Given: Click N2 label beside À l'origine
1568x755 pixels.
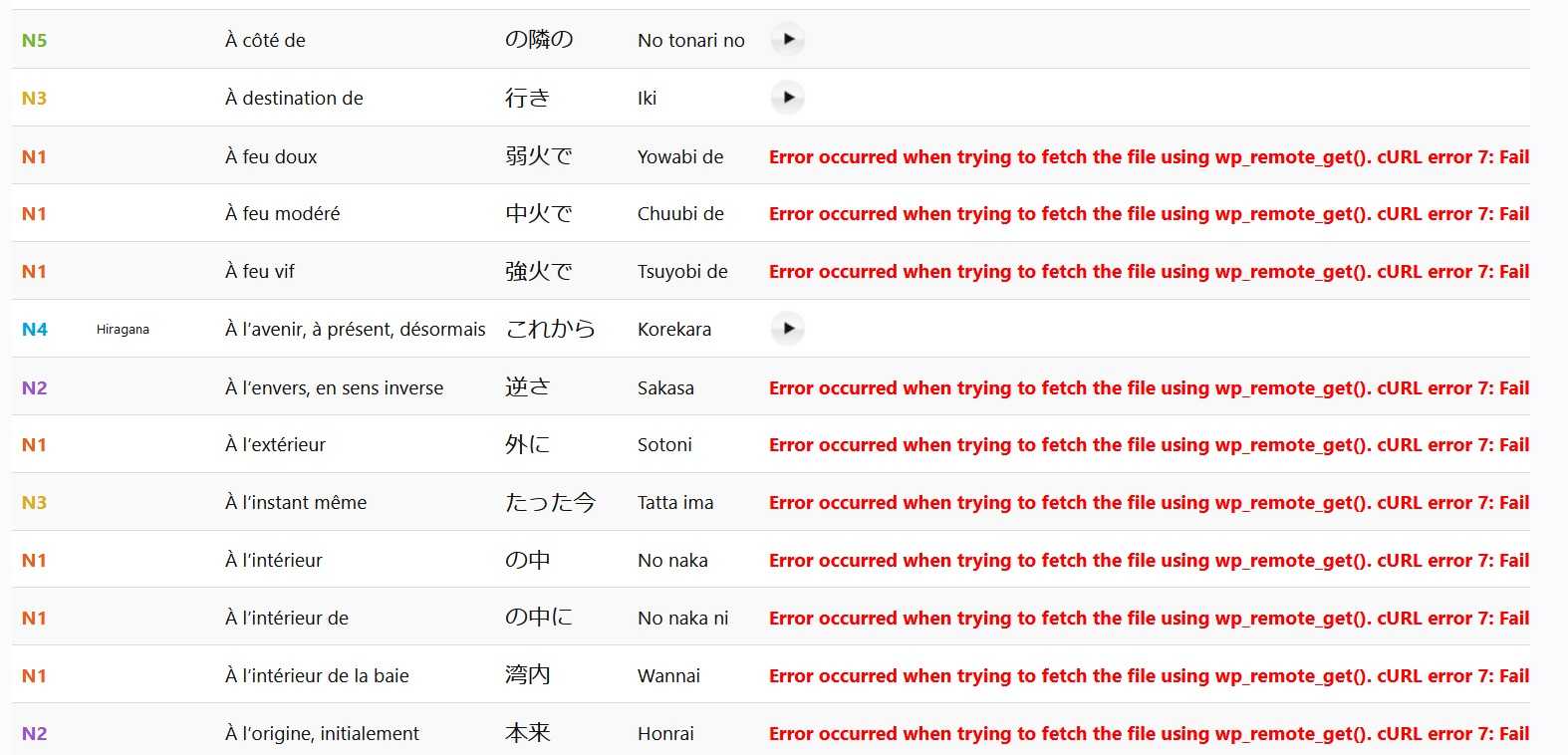Looking at the screenshot, I should pos(34,734).
